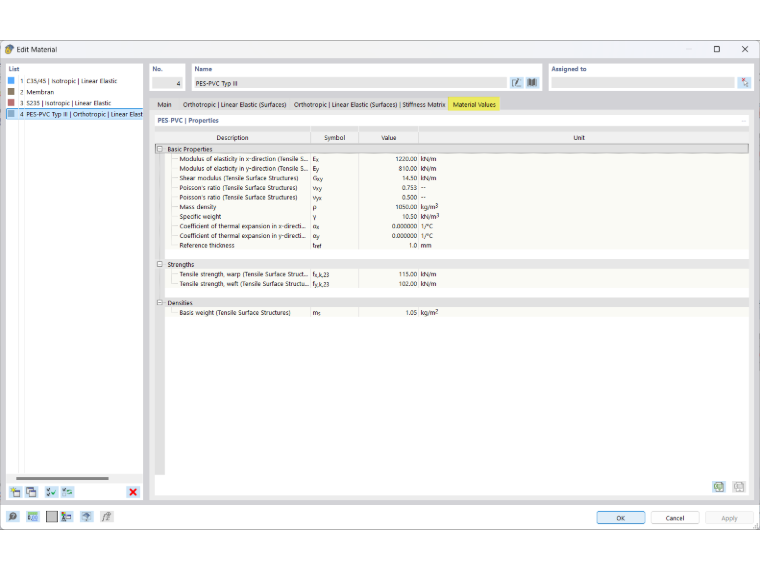Click the Edit Material window app icon
This screenshot has height=570, width=760.
point(9,49)
